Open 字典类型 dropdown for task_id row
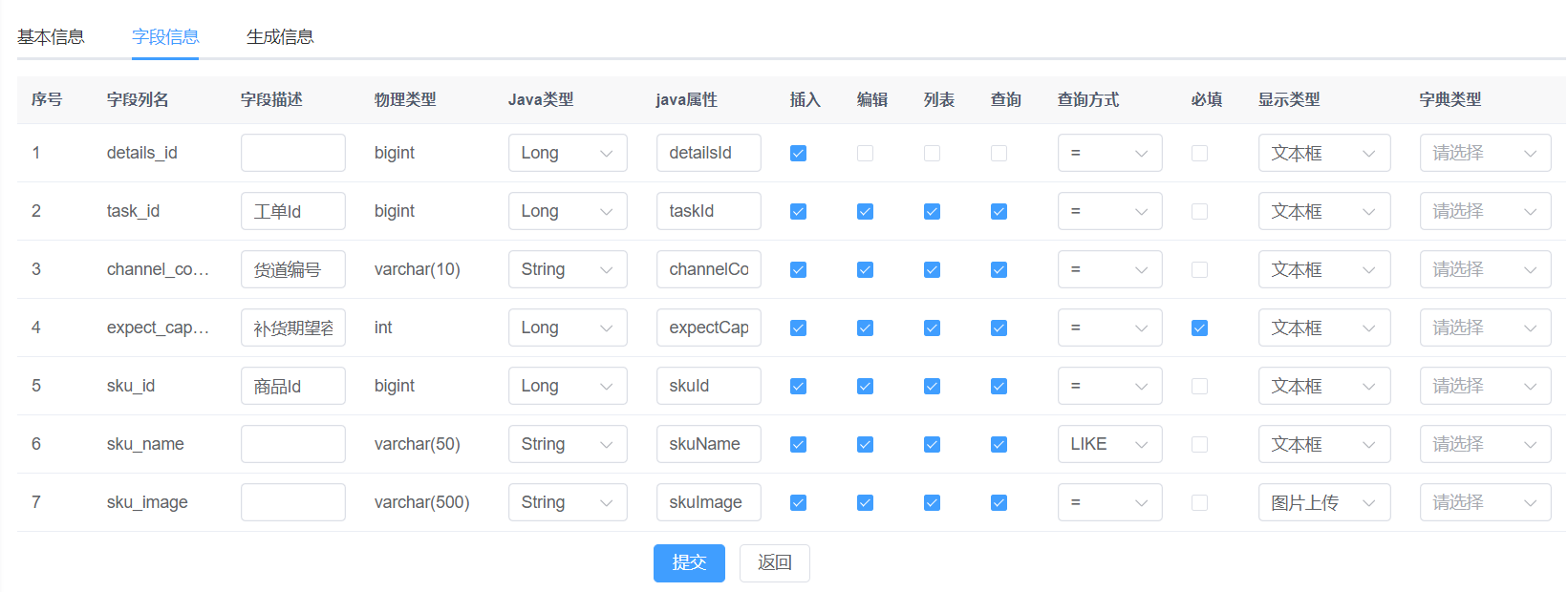The image size is (1568, 592). 1484,212
